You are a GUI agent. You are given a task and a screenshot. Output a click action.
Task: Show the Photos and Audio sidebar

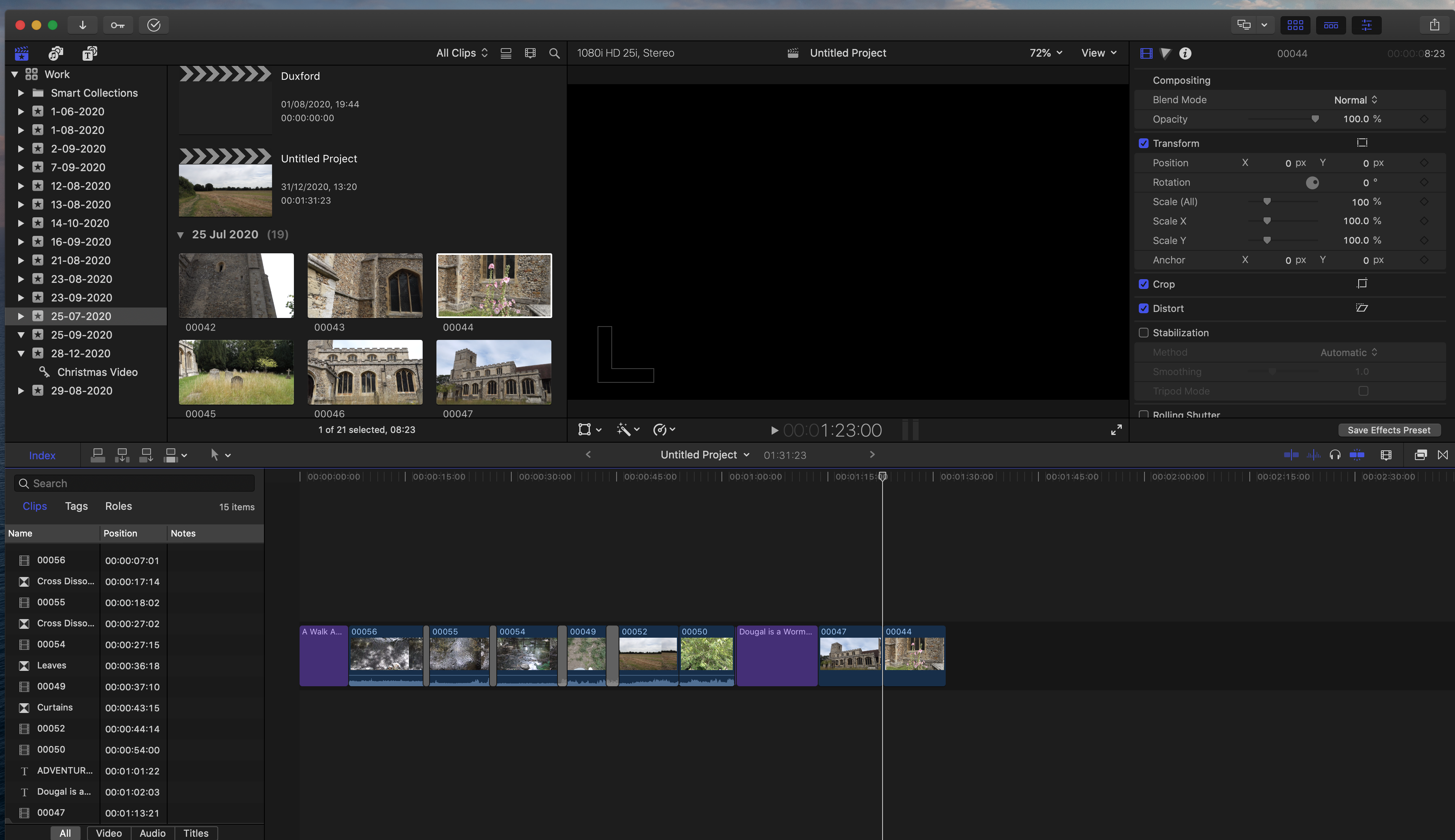point(55,53)
